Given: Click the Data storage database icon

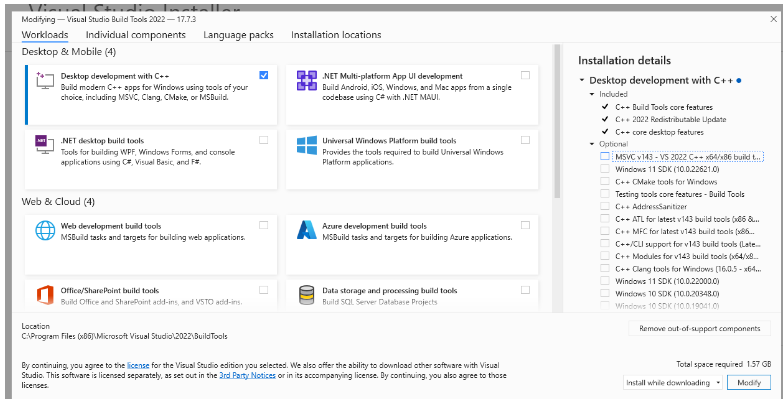Looking at the screenshot, I should 307,295.
